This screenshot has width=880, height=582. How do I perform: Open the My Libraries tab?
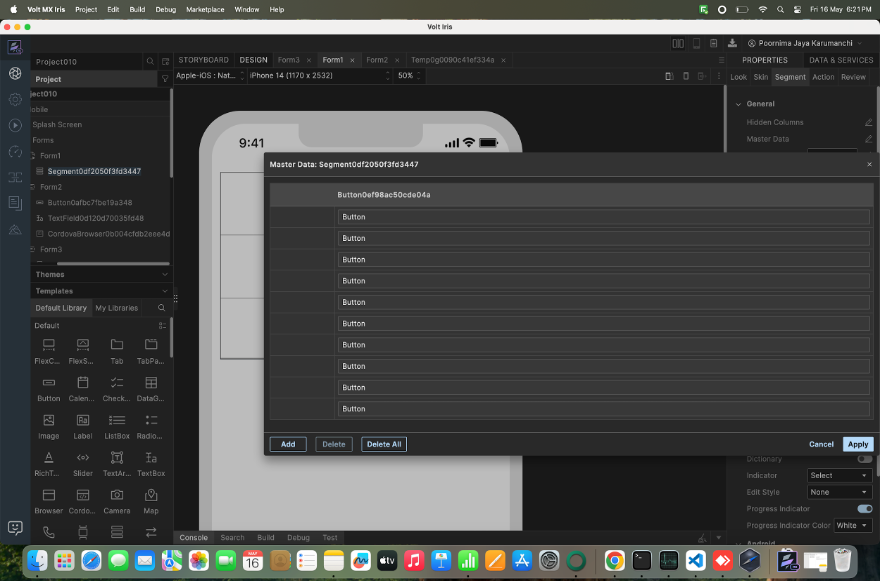coord(117,308)
